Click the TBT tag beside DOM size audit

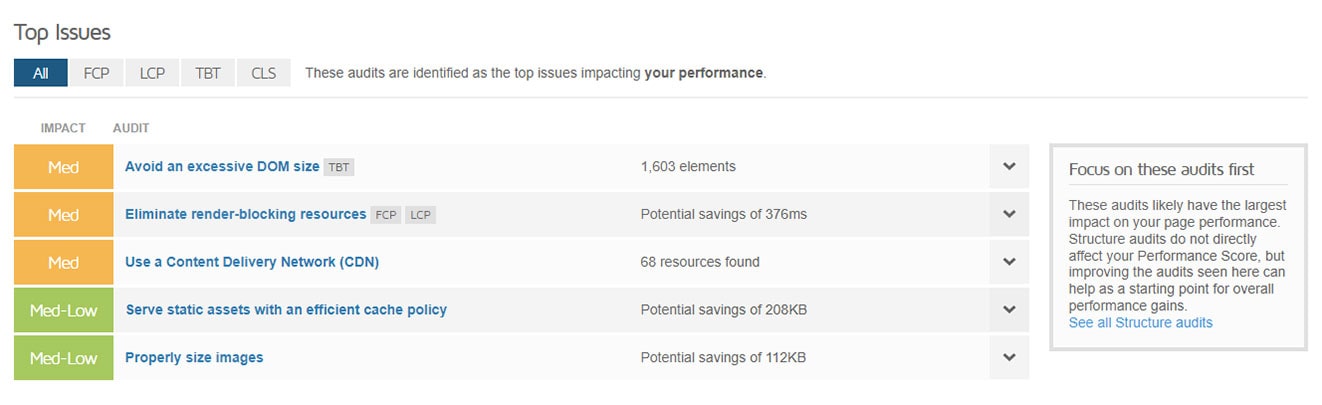pos(339,168)
